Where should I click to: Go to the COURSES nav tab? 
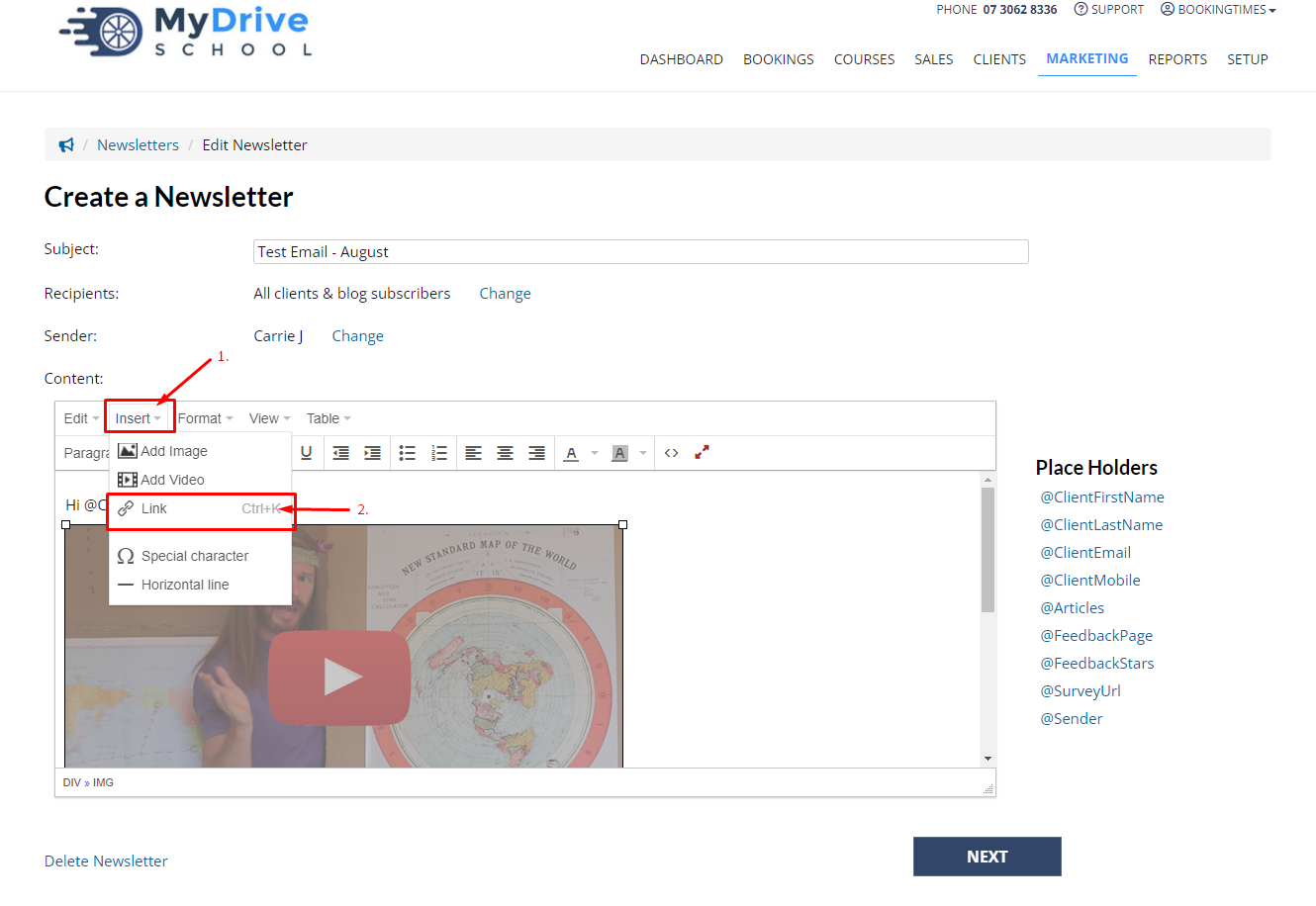click(x=864, y=59)
